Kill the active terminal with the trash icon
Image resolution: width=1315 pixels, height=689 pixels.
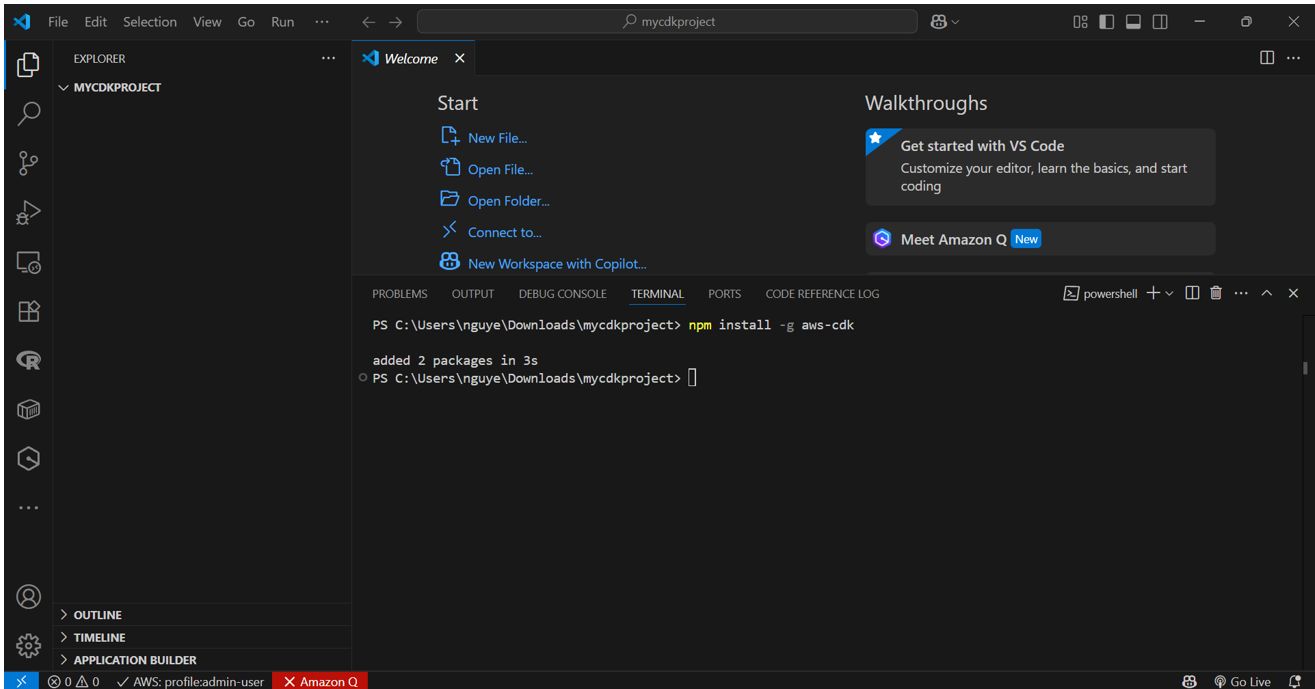point(1215,292)
